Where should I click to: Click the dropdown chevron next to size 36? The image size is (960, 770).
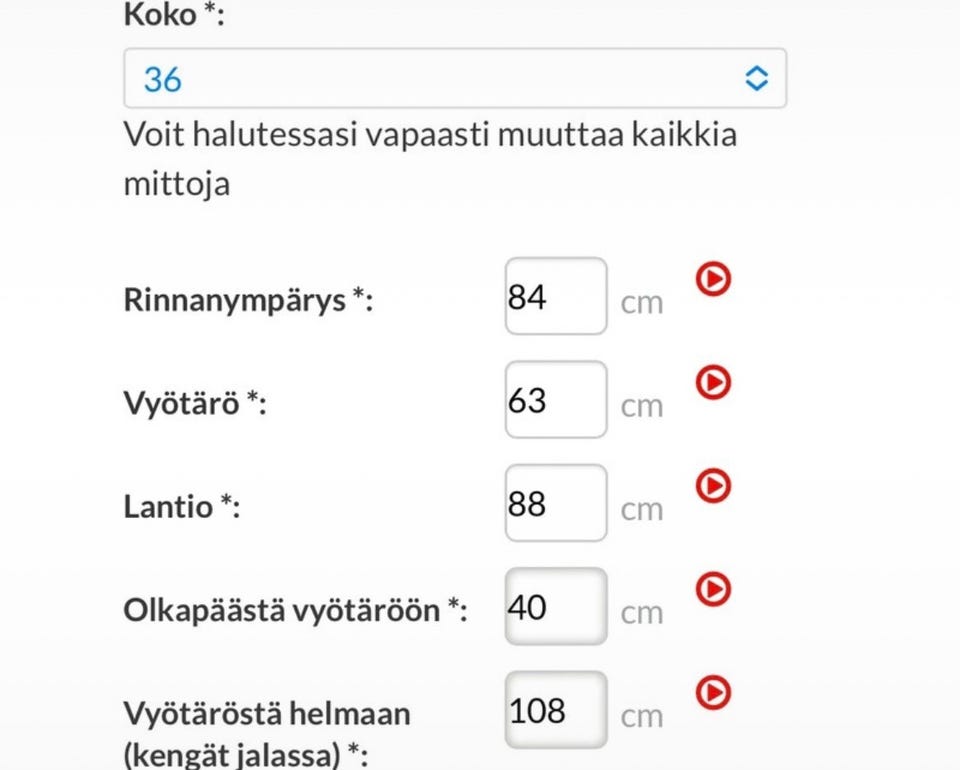click(x=757, y=78)
